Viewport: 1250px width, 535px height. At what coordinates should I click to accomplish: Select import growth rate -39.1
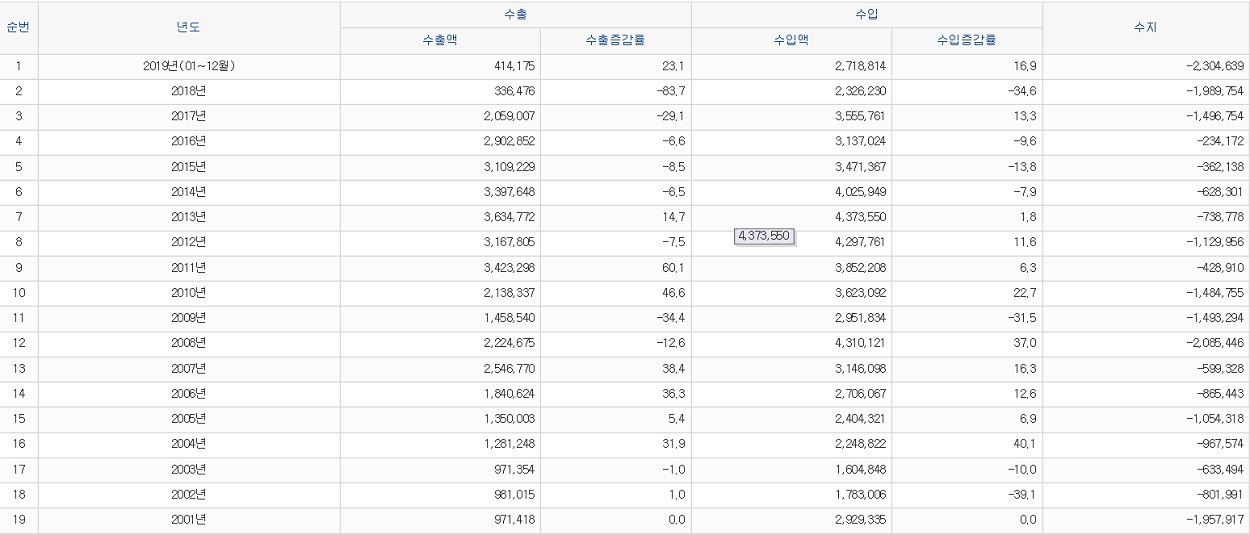[x=1024, y=495]
